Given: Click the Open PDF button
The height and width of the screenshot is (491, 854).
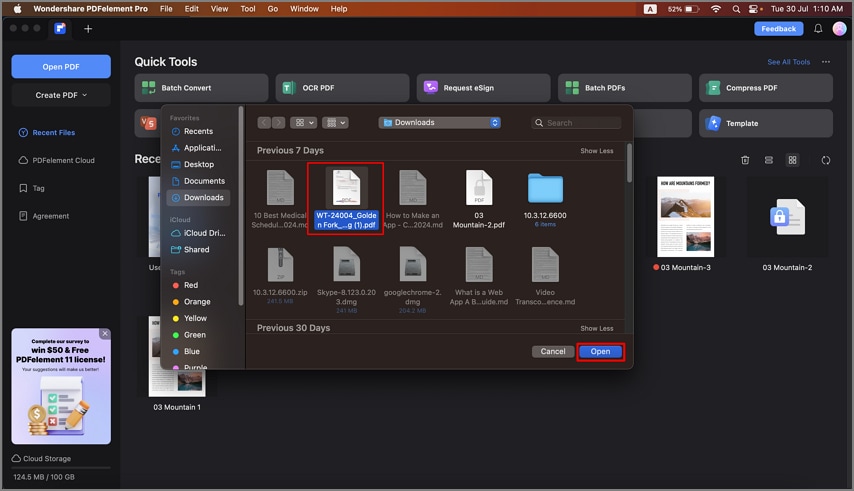Looking at the screenshot, I should (61, 66).
